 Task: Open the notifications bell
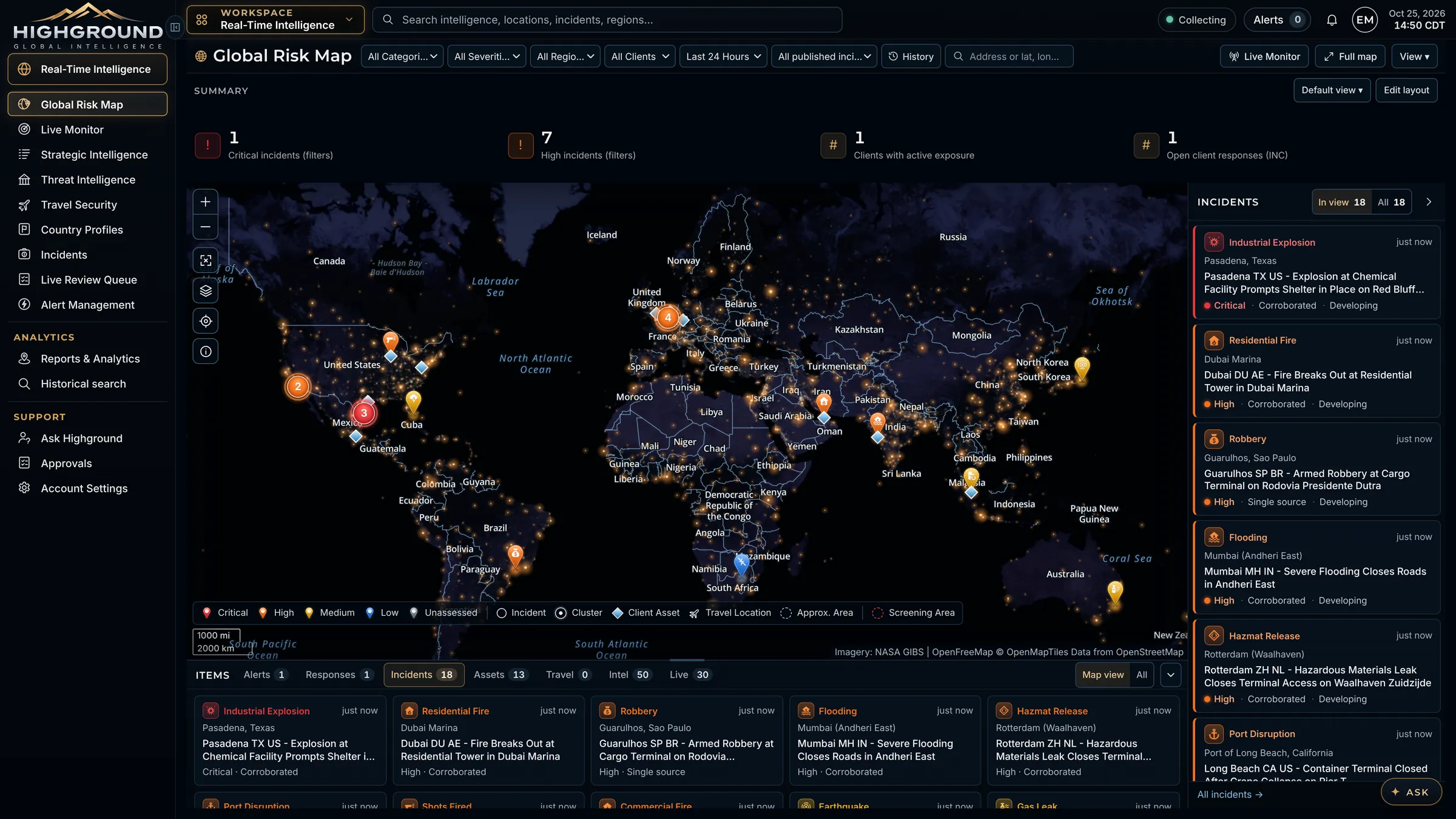click(x=1332, y=20)
